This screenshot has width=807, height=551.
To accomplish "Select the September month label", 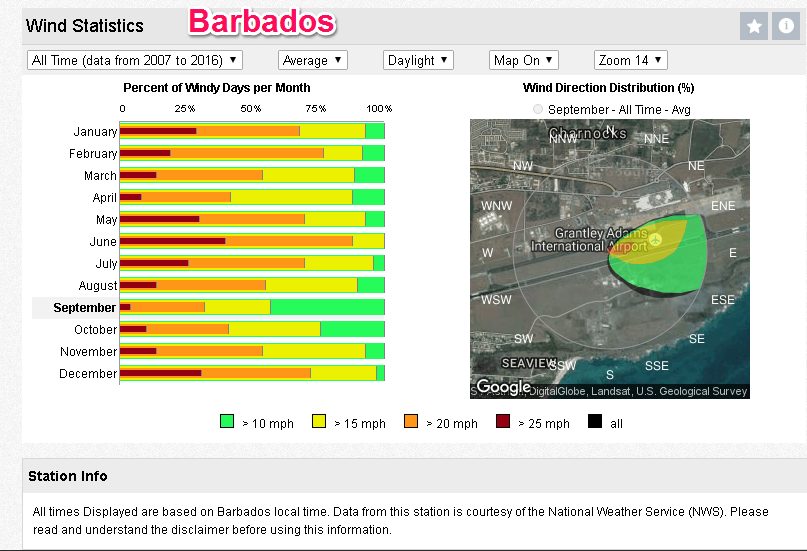I will point(85,308).
